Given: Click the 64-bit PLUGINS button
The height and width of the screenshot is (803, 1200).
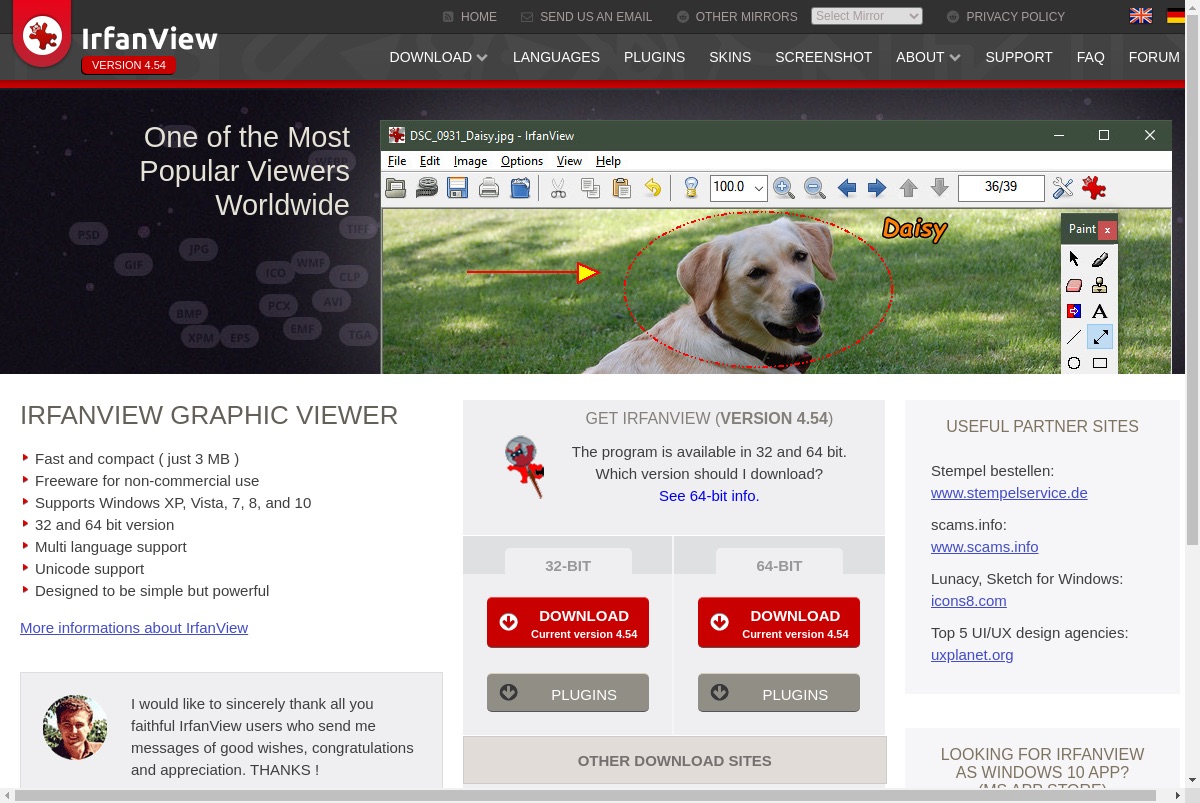Looking at the screenshot, I should 779,693.
